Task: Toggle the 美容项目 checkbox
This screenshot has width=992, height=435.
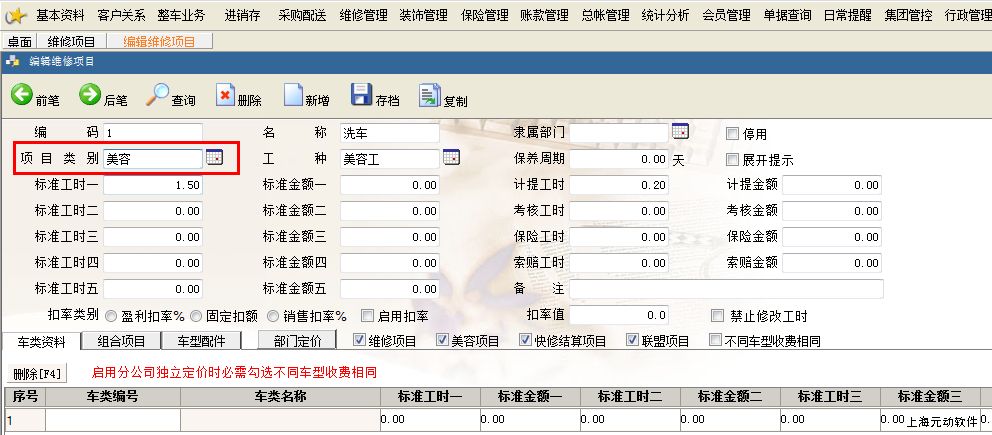Action: tap(443, 340)
